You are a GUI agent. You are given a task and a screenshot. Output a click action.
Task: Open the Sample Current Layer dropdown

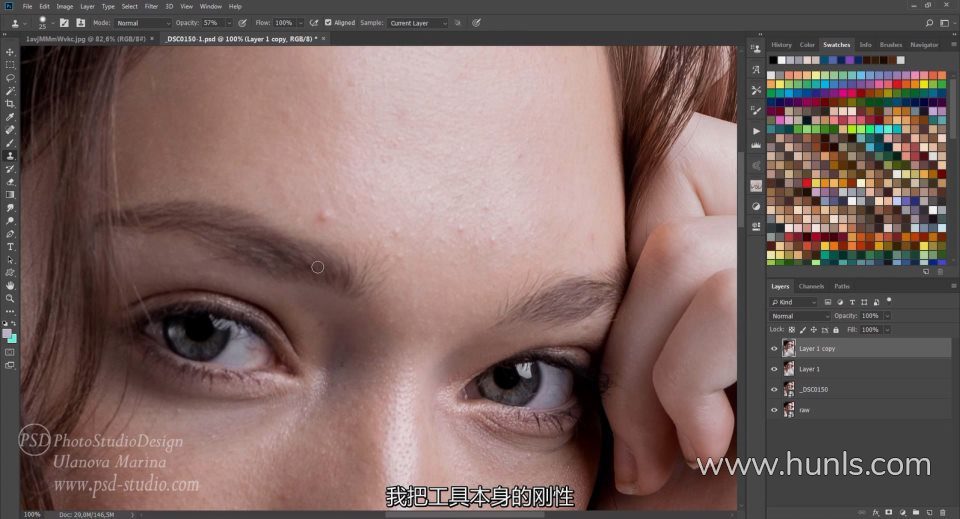pos(418,23)
